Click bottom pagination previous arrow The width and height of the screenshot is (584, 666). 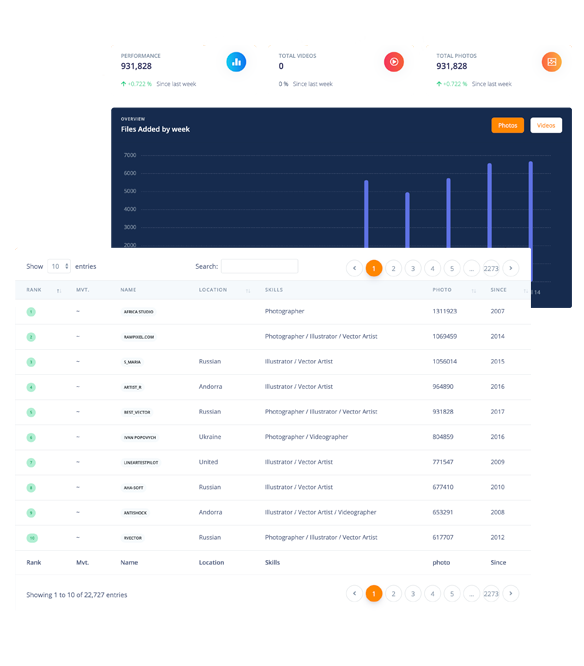(x=354, y=594)
